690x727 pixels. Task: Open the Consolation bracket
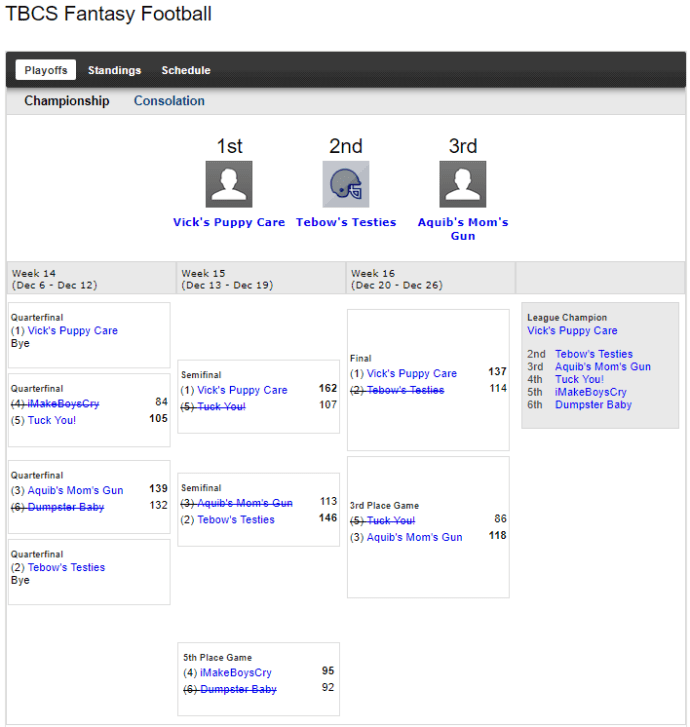point(169,101)
